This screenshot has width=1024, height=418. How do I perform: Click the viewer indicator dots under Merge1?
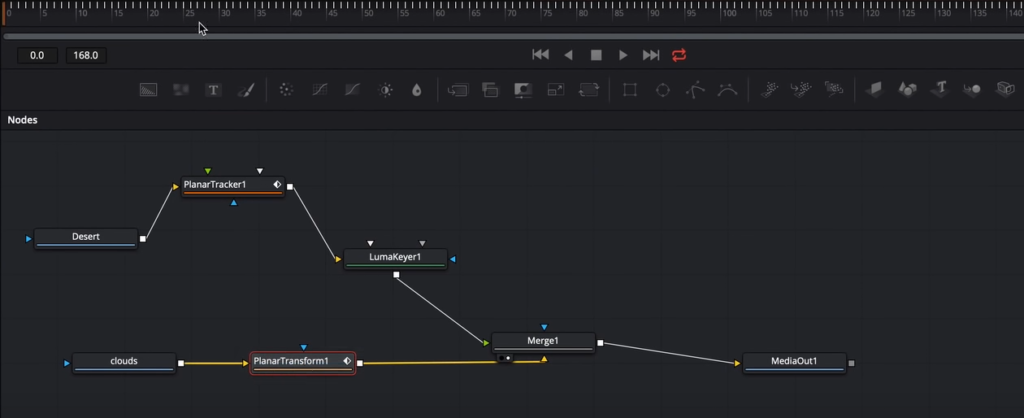505,358
